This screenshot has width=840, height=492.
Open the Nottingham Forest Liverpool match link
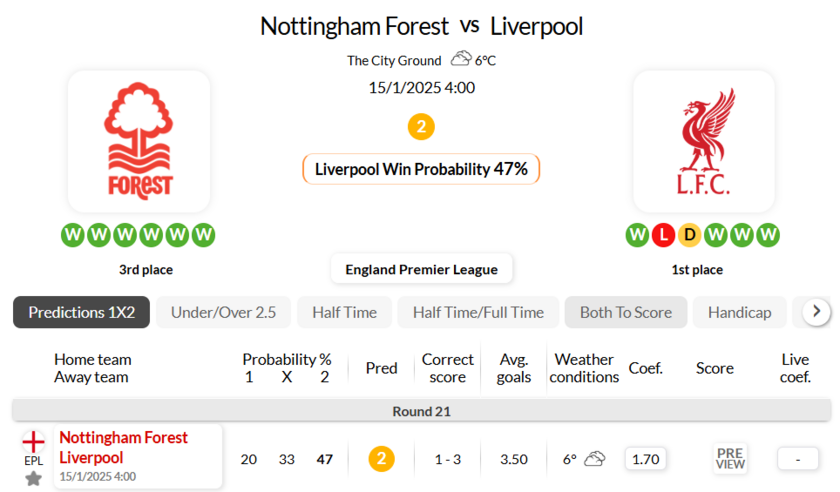pyautogui.click(x=124, y=448)
